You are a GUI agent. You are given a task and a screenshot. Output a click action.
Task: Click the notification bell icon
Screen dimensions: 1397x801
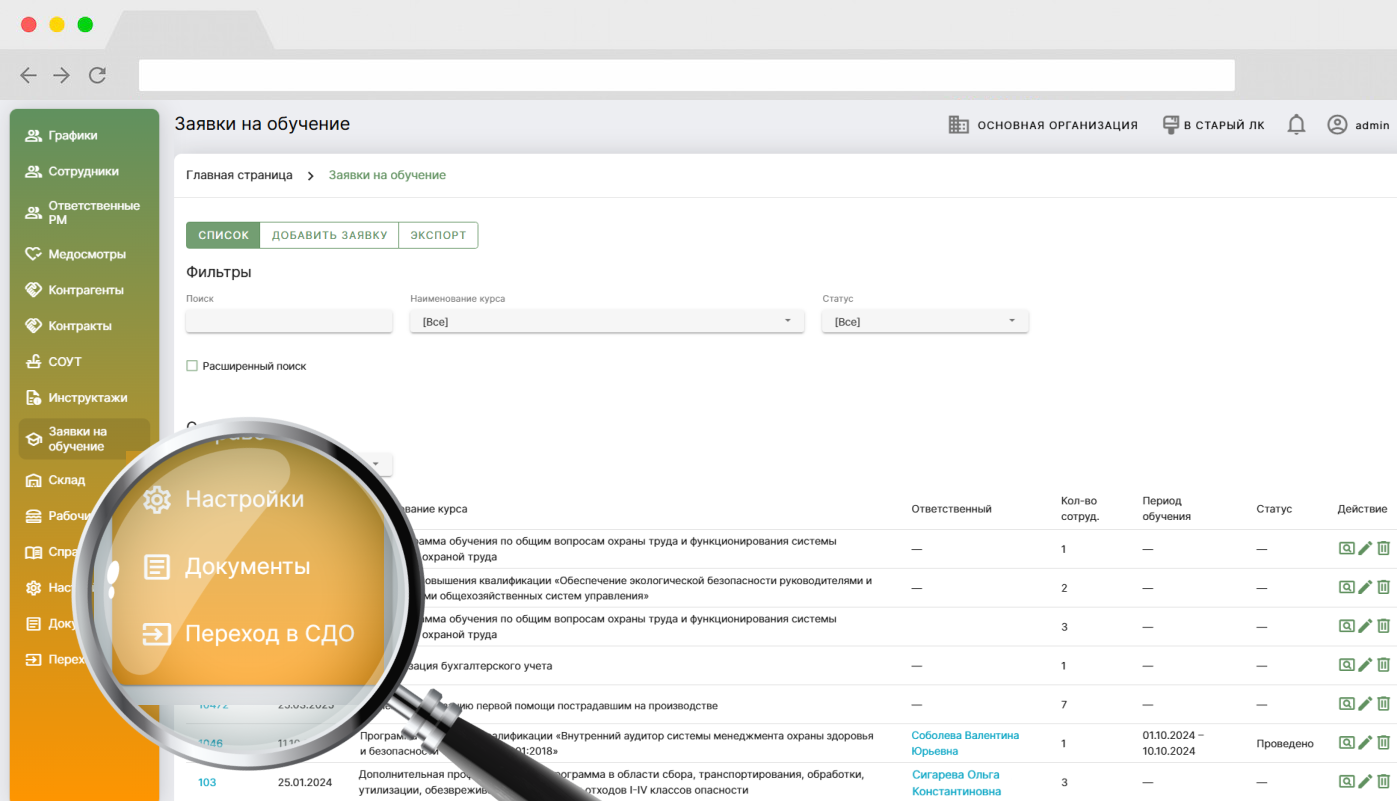pyautogui.click(x=1296, y=125)
